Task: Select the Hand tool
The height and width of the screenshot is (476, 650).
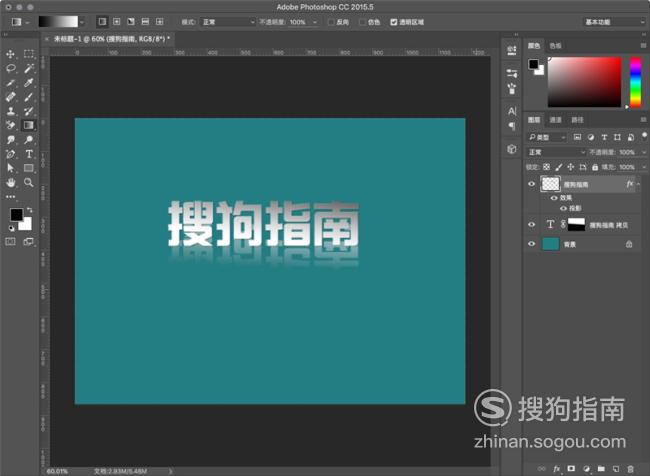Action: [x=10, y=182]
